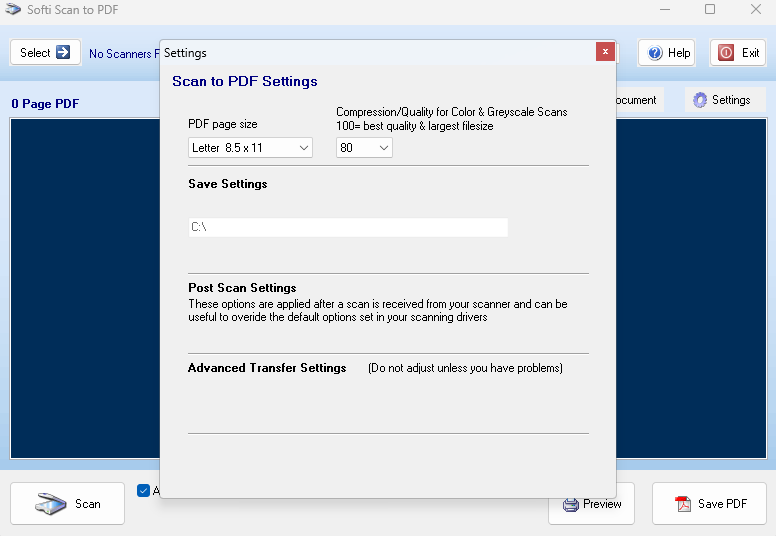The image size is (776, 536).
Task: Click the '0 Page PDF' label
Action: coord(45,103)
